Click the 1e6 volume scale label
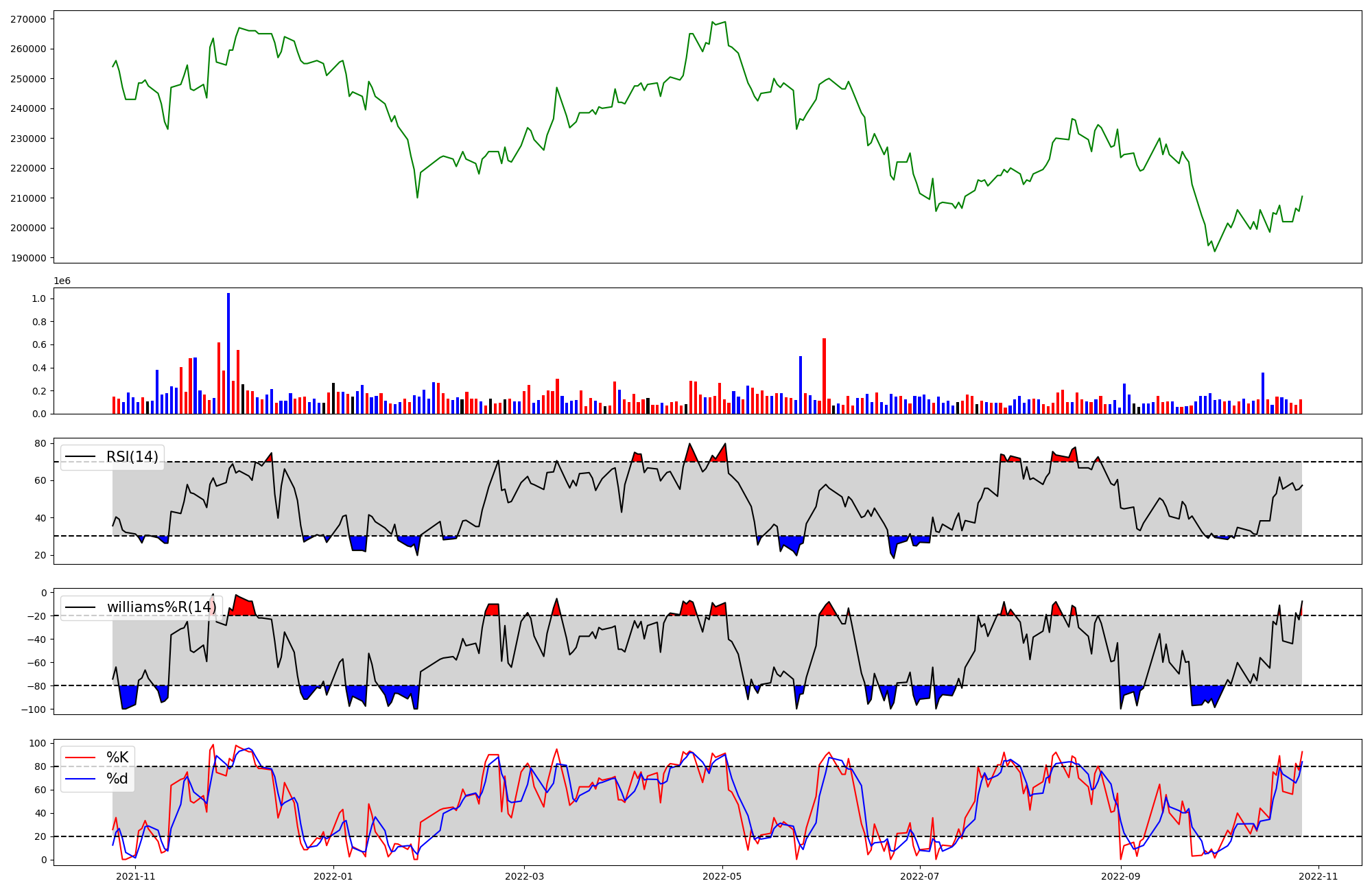1372x892 pixels. click(x=62, y=281)
